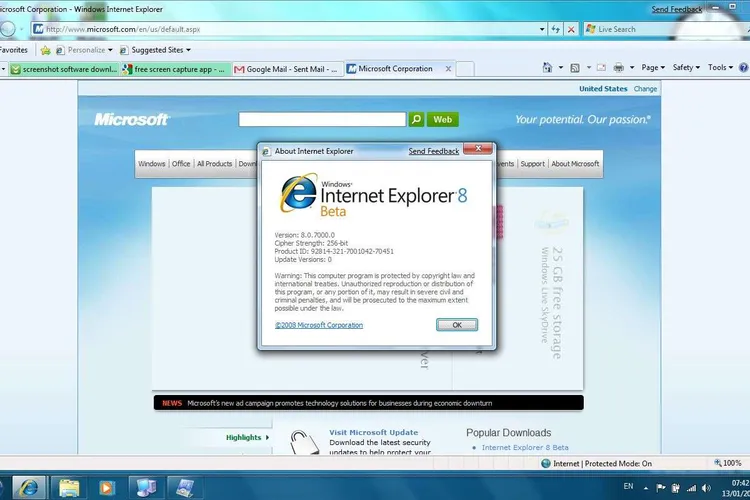Switch to the screenshot software download tab
The height and width of the screenshot is (500, 750).
[x=64, y=69]
